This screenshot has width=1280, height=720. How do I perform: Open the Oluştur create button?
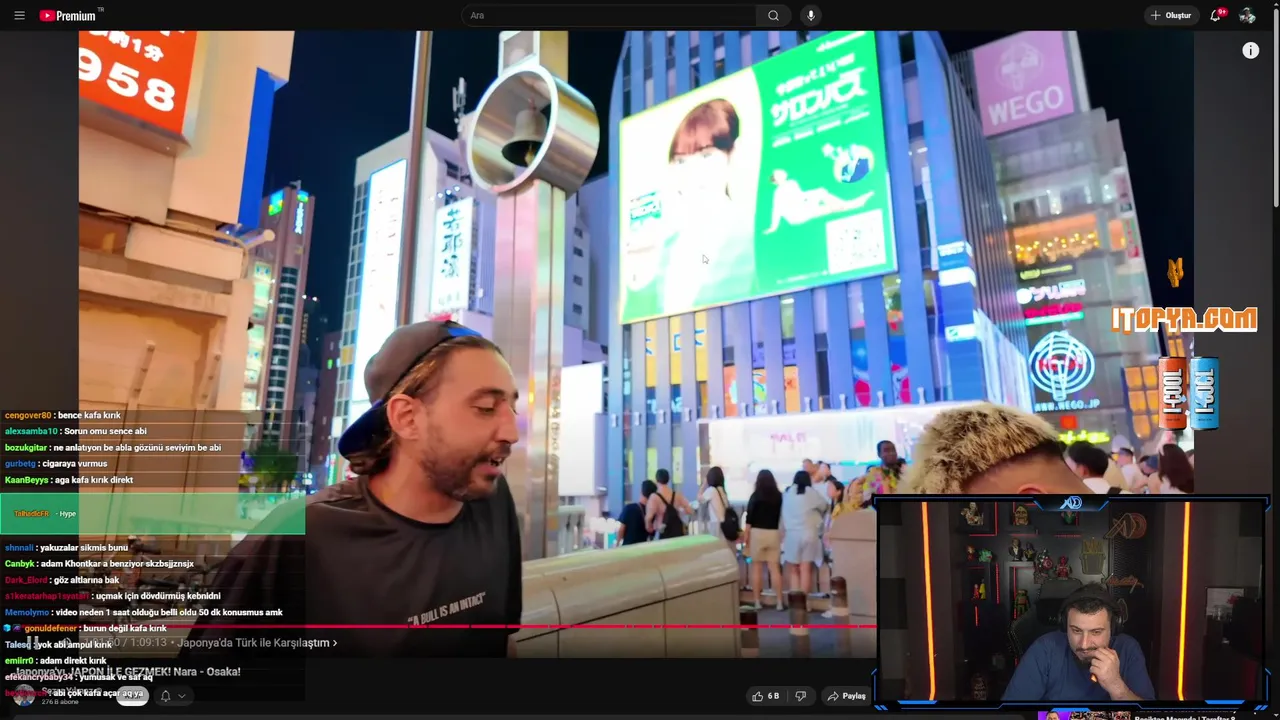[1171, 15]
